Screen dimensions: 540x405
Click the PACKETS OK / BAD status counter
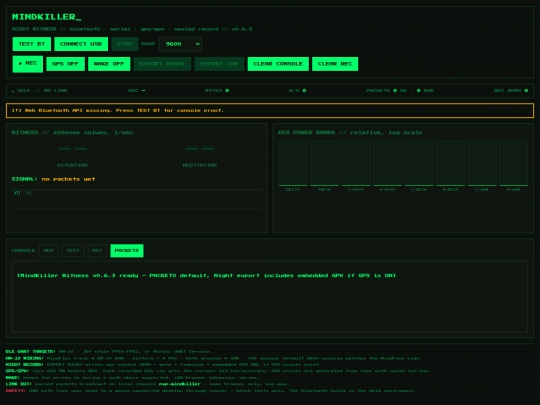400,91
